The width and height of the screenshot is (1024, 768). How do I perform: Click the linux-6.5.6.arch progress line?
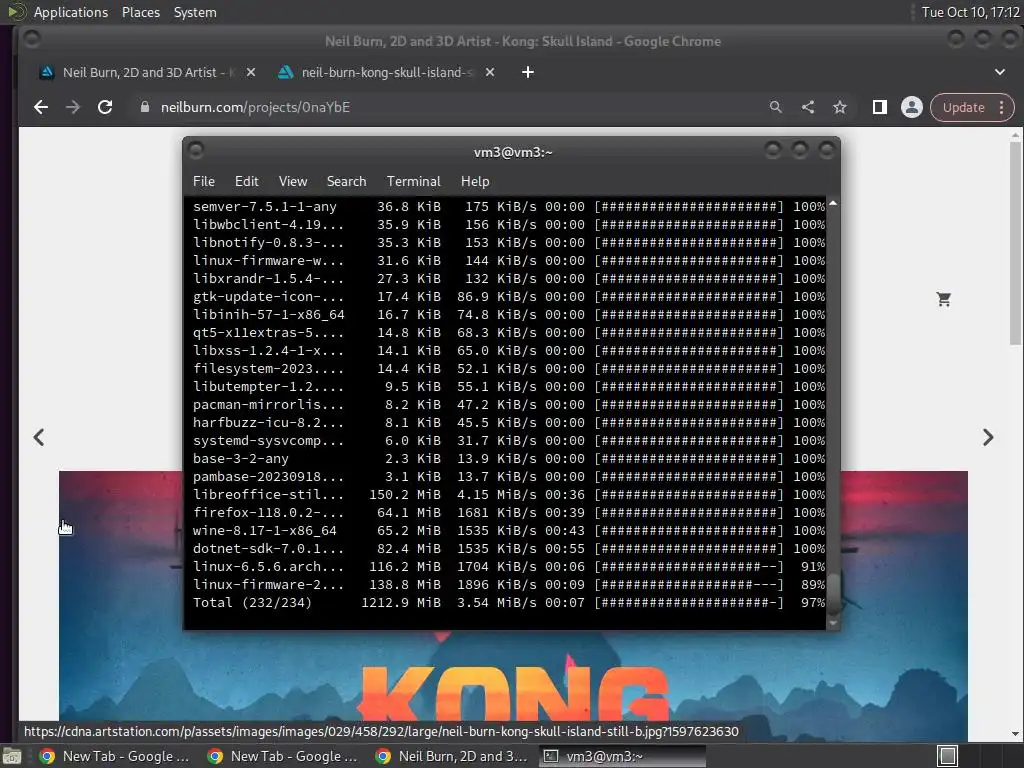click(509, 566)
